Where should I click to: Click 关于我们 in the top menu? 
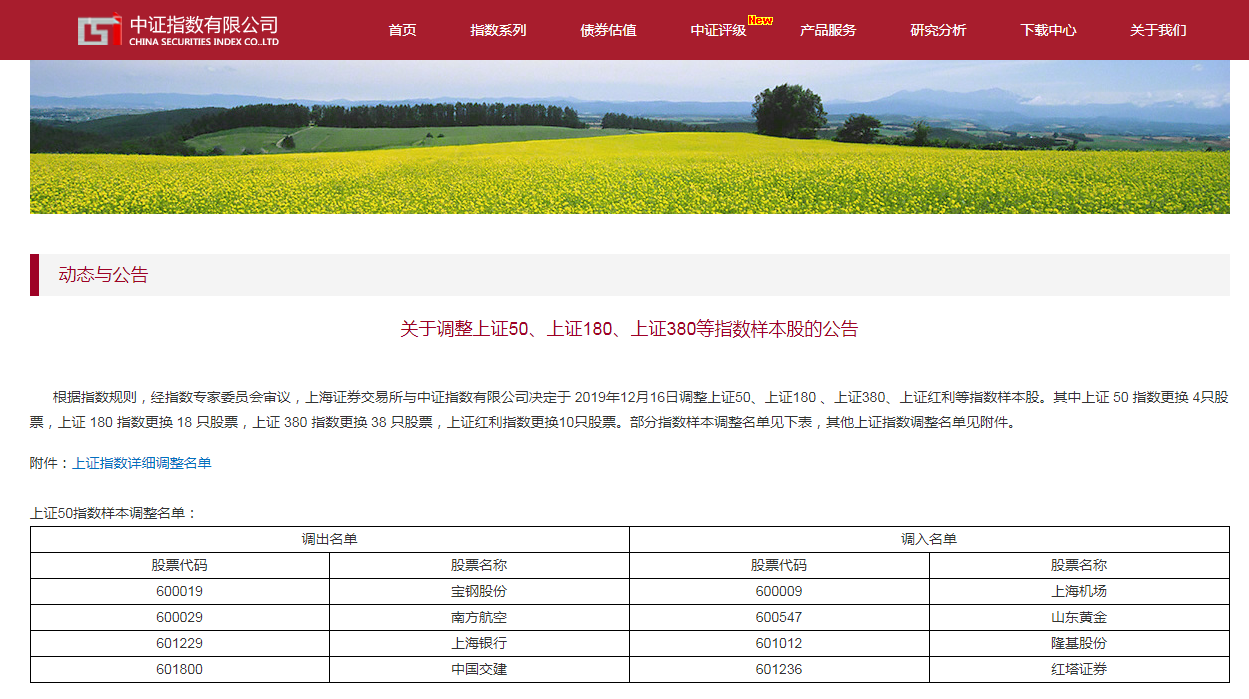pos(1158,30)
